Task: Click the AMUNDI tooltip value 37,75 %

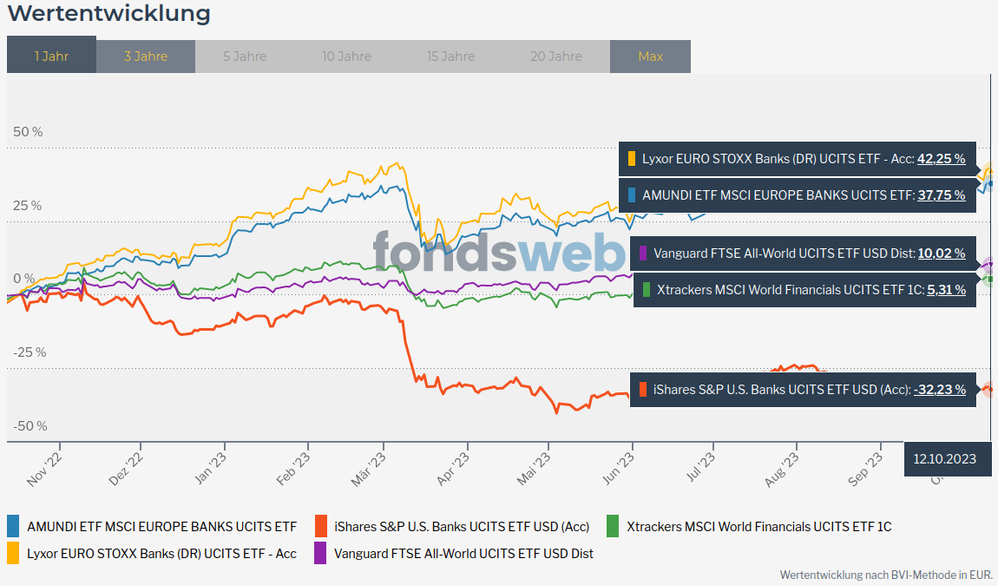Action: [x=941, y=195]
